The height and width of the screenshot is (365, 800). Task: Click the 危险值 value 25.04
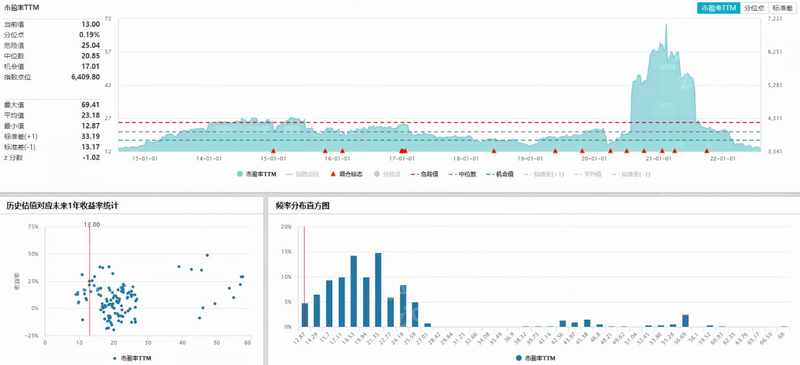click(90, 45)
